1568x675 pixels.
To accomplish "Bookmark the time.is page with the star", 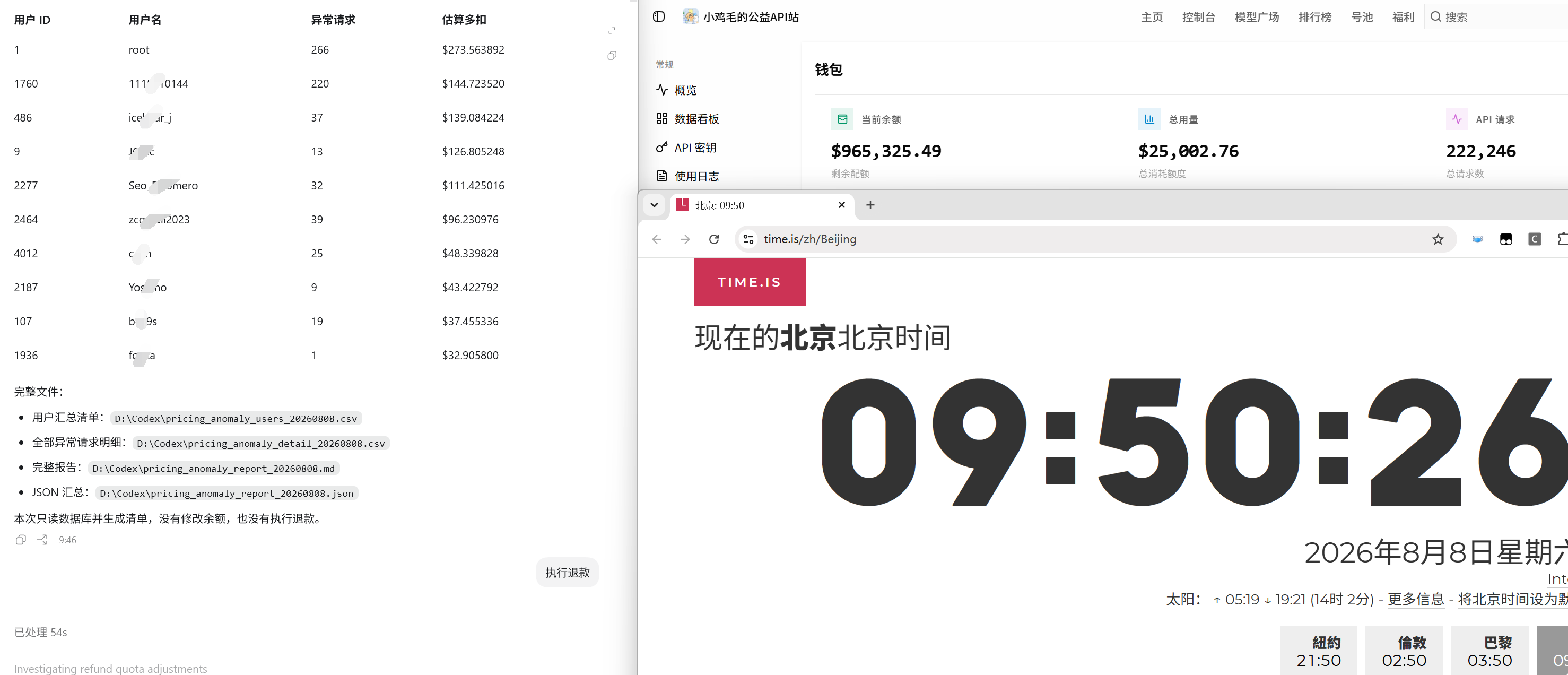I will [x=1438, y=239].
